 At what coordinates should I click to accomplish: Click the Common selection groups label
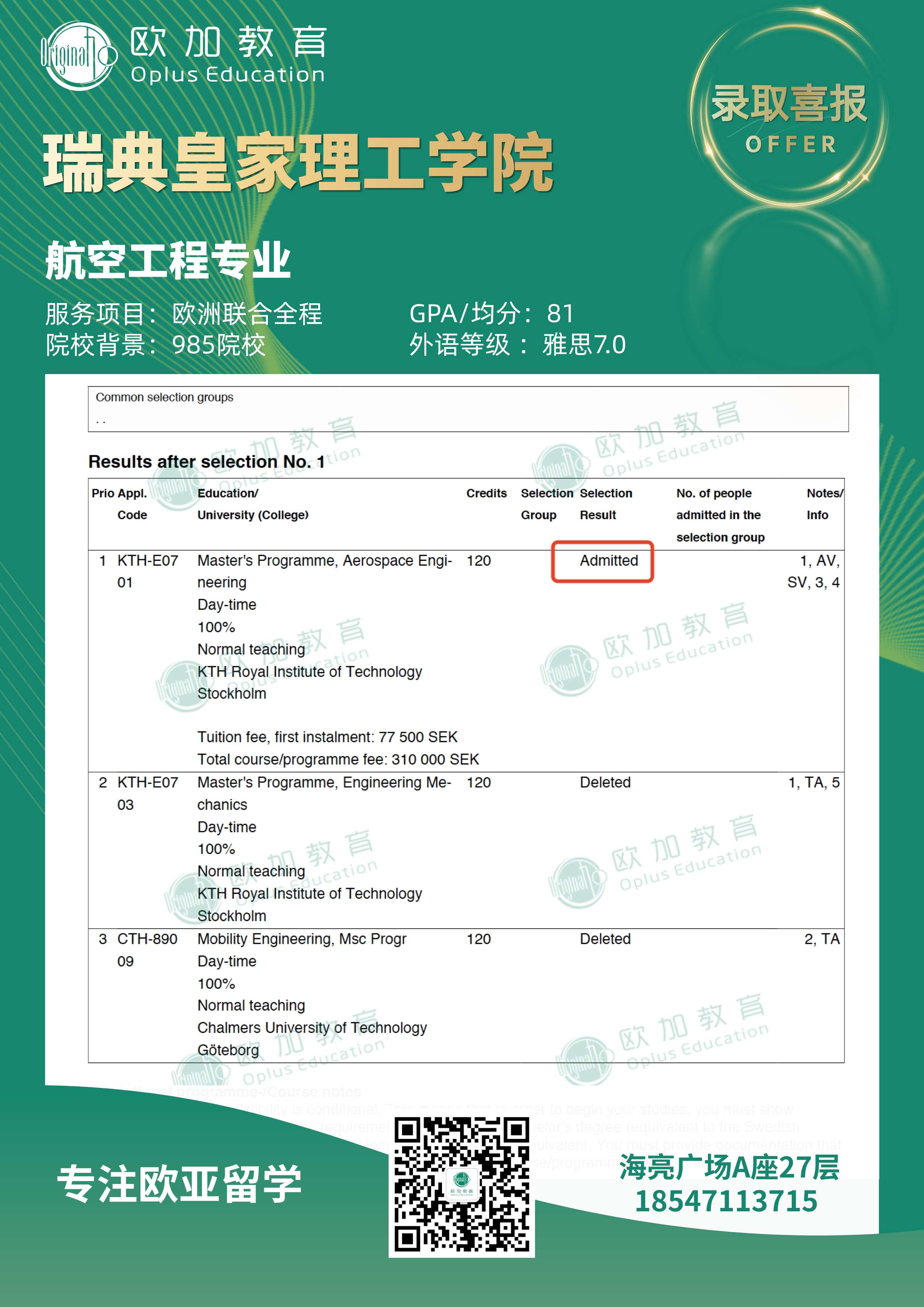(x=165, y=397)
